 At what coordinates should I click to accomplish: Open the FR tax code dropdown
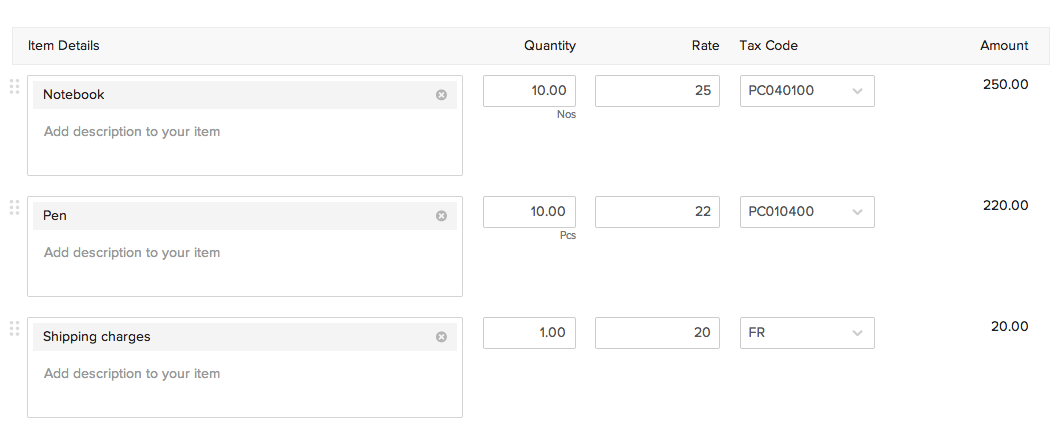point(807,333)
